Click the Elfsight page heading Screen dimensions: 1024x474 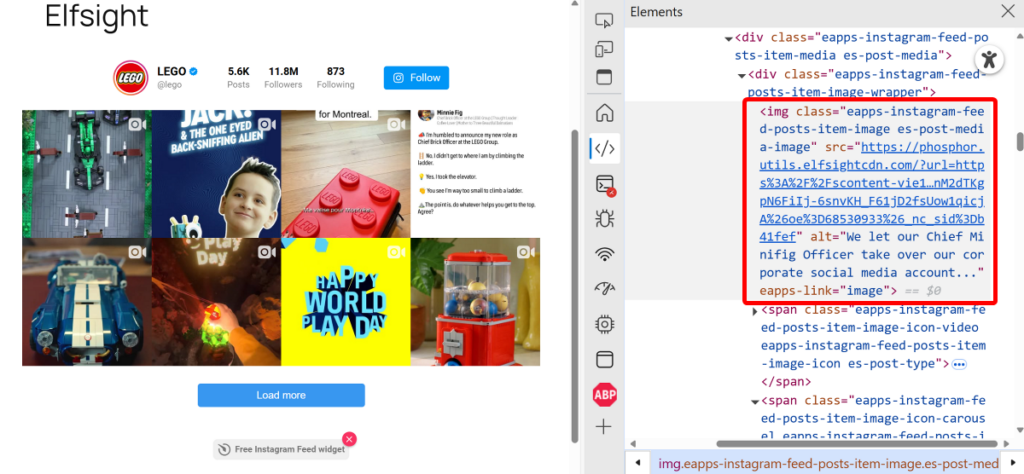97,16
